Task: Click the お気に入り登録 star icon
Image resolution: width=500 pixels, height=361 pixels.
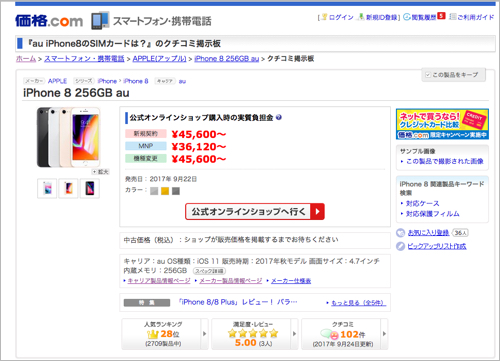Action: [400, 233]
